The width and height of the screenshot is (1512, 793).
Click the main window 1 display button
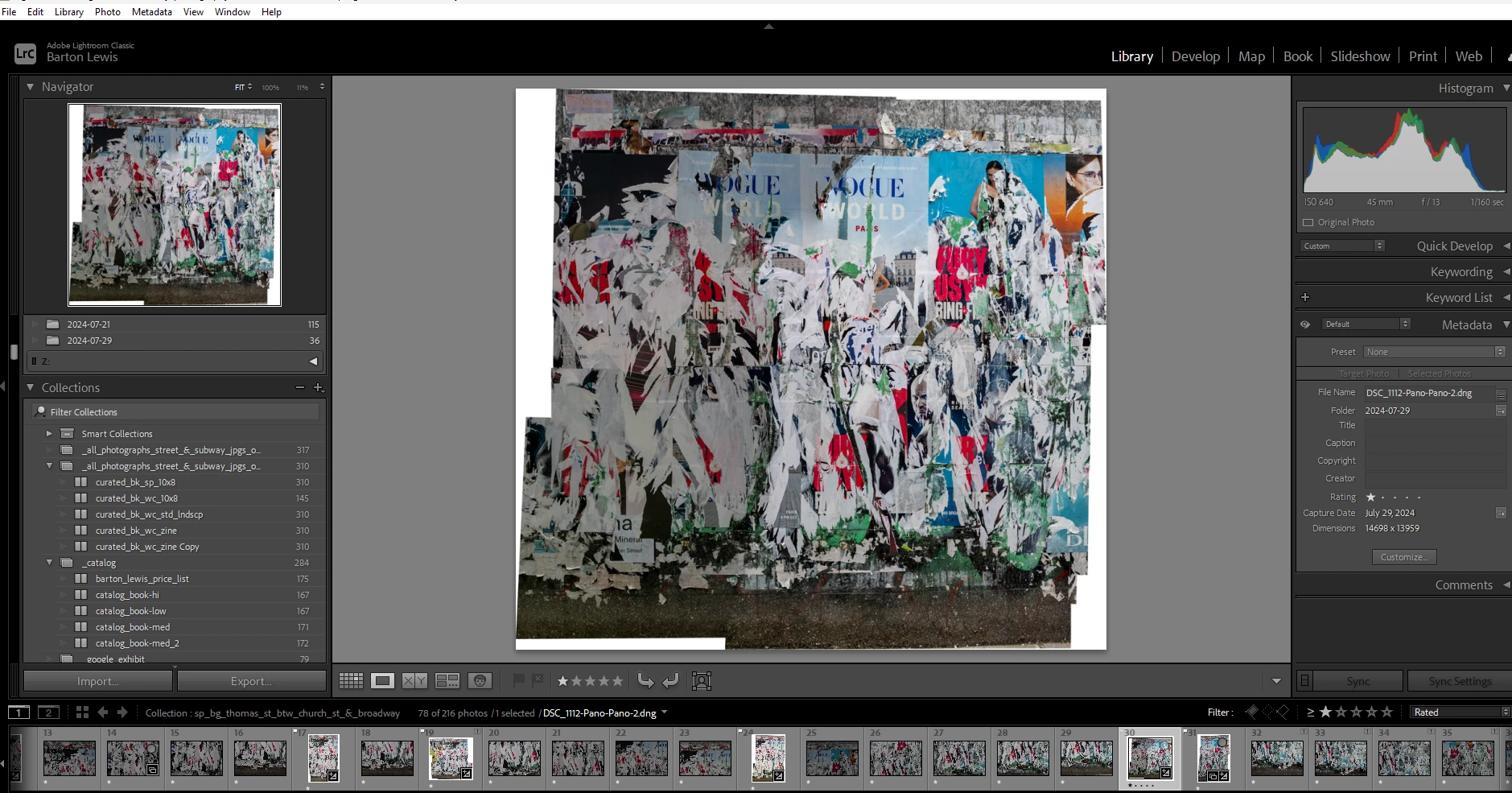(19, 712)
